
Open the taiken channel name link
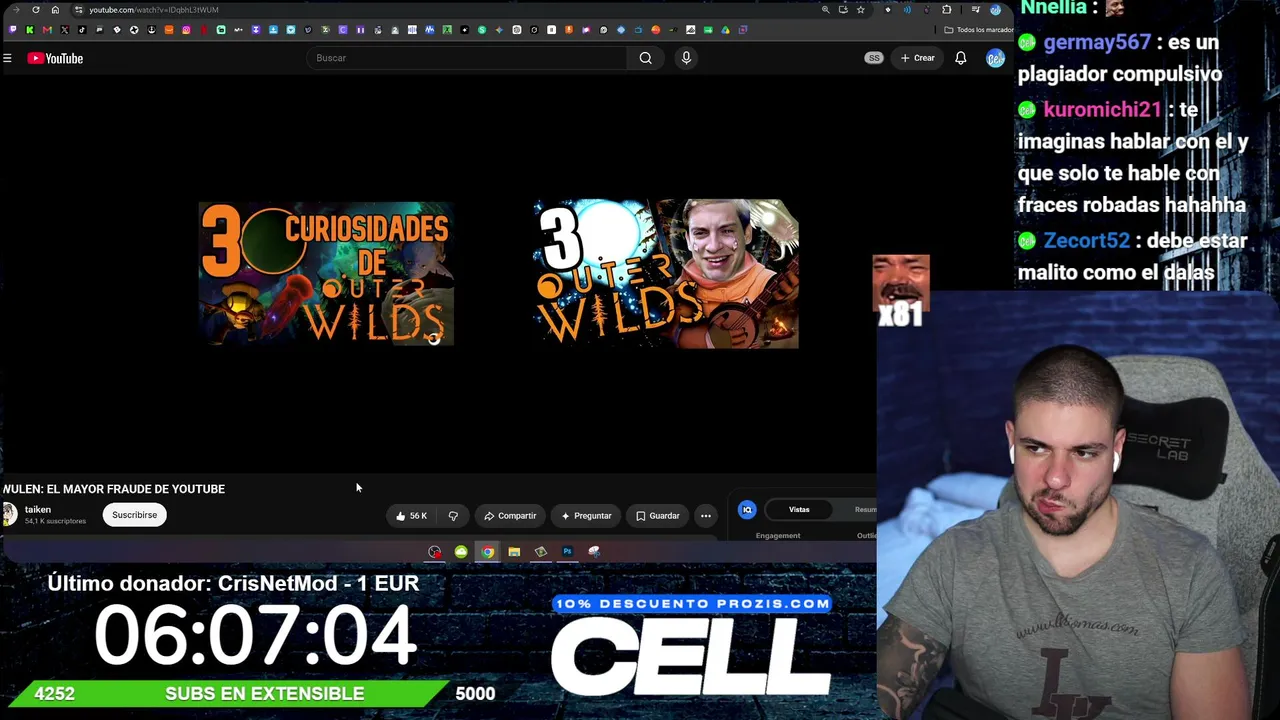click(38, 510)
